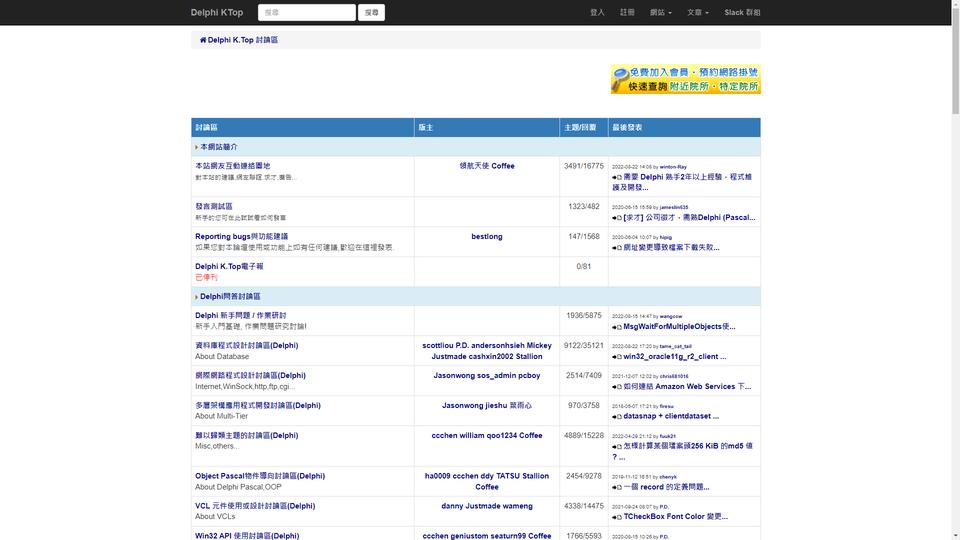Open win32_oracle11g_r2_client post
The image size is (960, 540).
click(x=675, y=356)
